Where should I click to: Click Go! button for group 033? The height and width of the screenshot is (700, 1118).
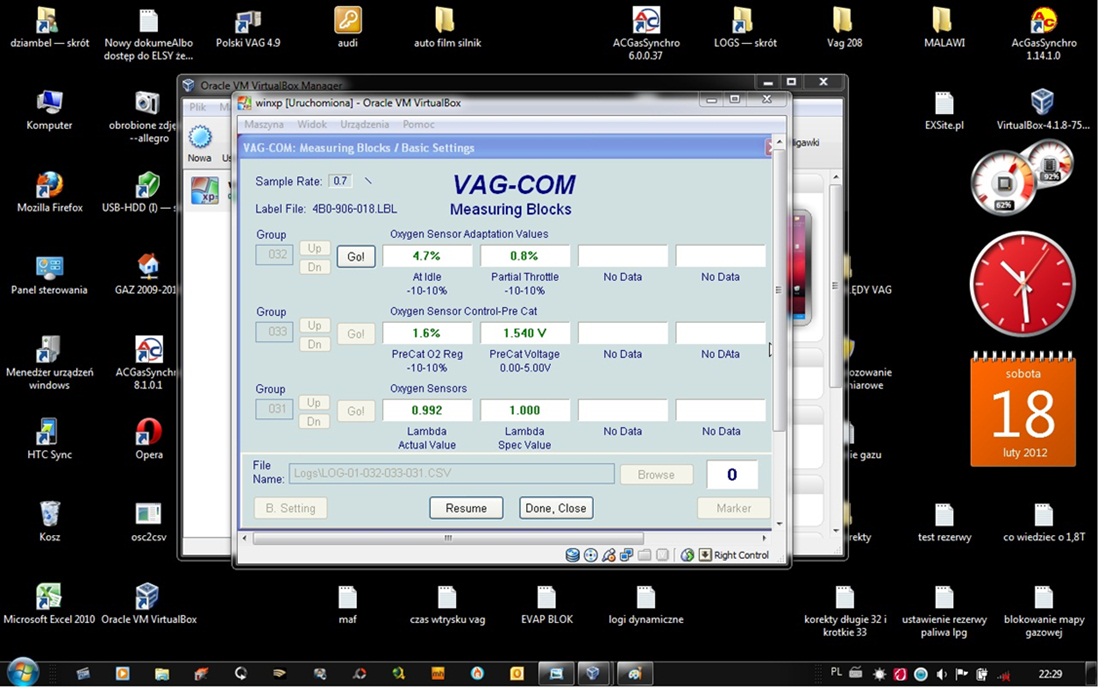pos(356,334)
